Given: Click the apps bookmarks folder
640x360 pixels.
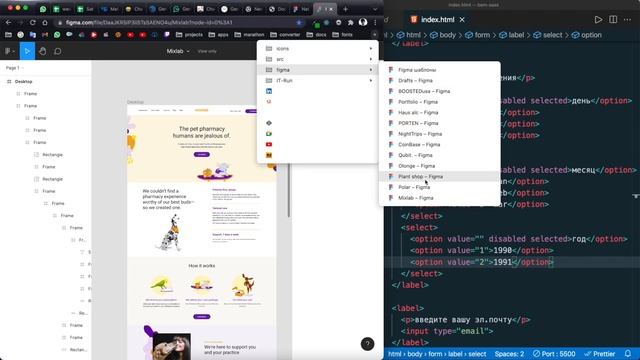Looking at the screenshot, I should pyautogui.click(x=219, y=35).
